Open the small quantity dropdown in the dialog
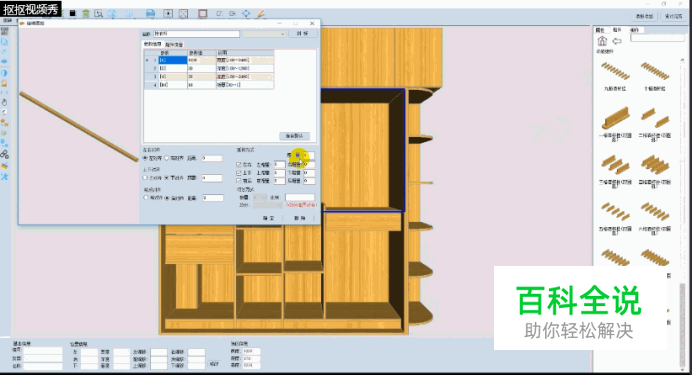This screenshot has height=375, width=692. (260, 197)
